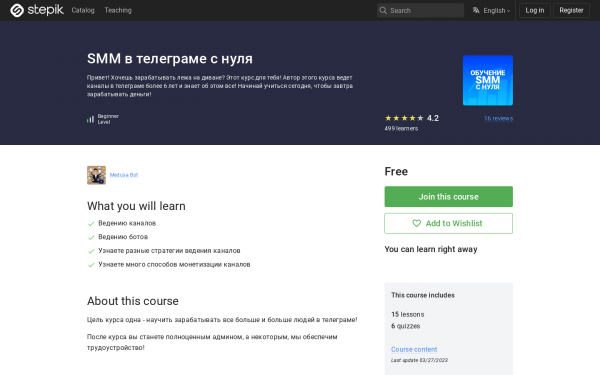600x375 pixels.
Task: Open the Medusa Bot author profile
Action: (124, 175)
